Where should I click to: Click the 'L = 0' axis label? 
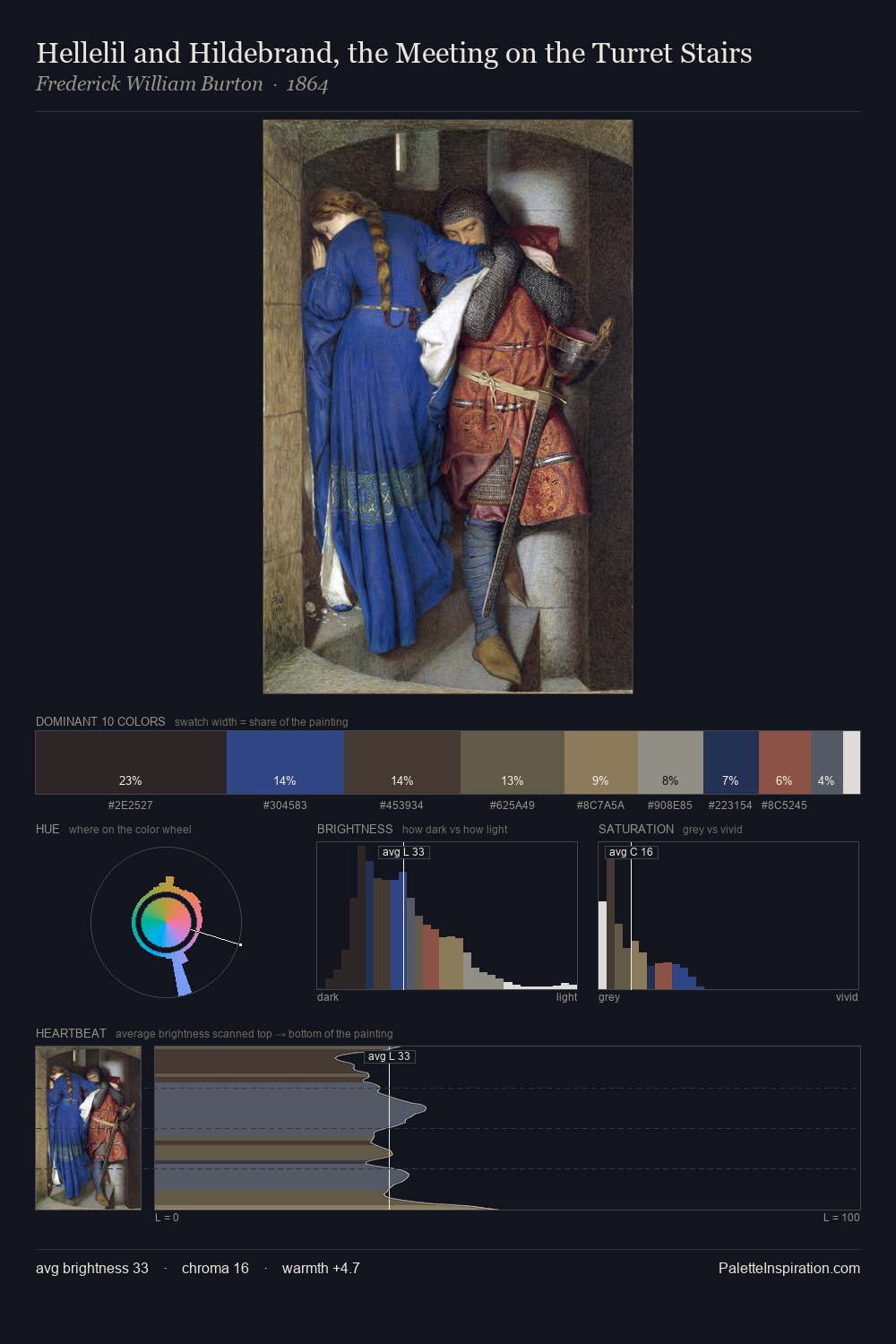tap(167, 1218)
